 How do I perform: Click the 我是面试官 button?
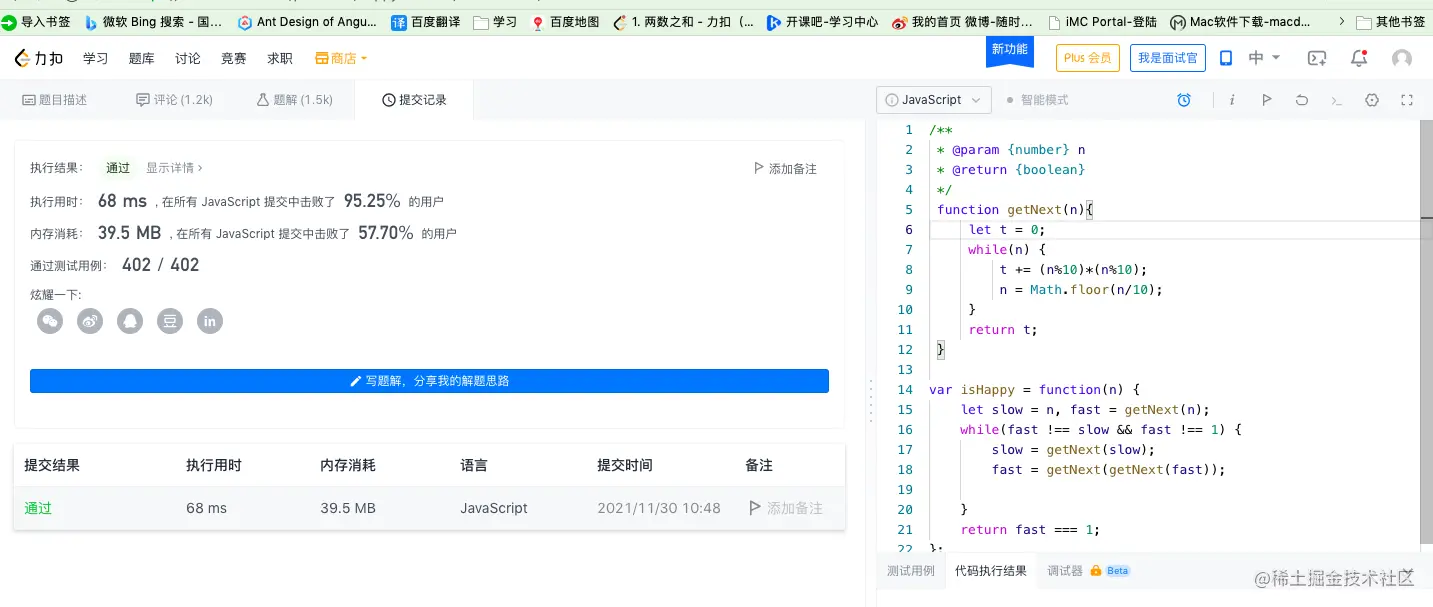pos(1168,58)
